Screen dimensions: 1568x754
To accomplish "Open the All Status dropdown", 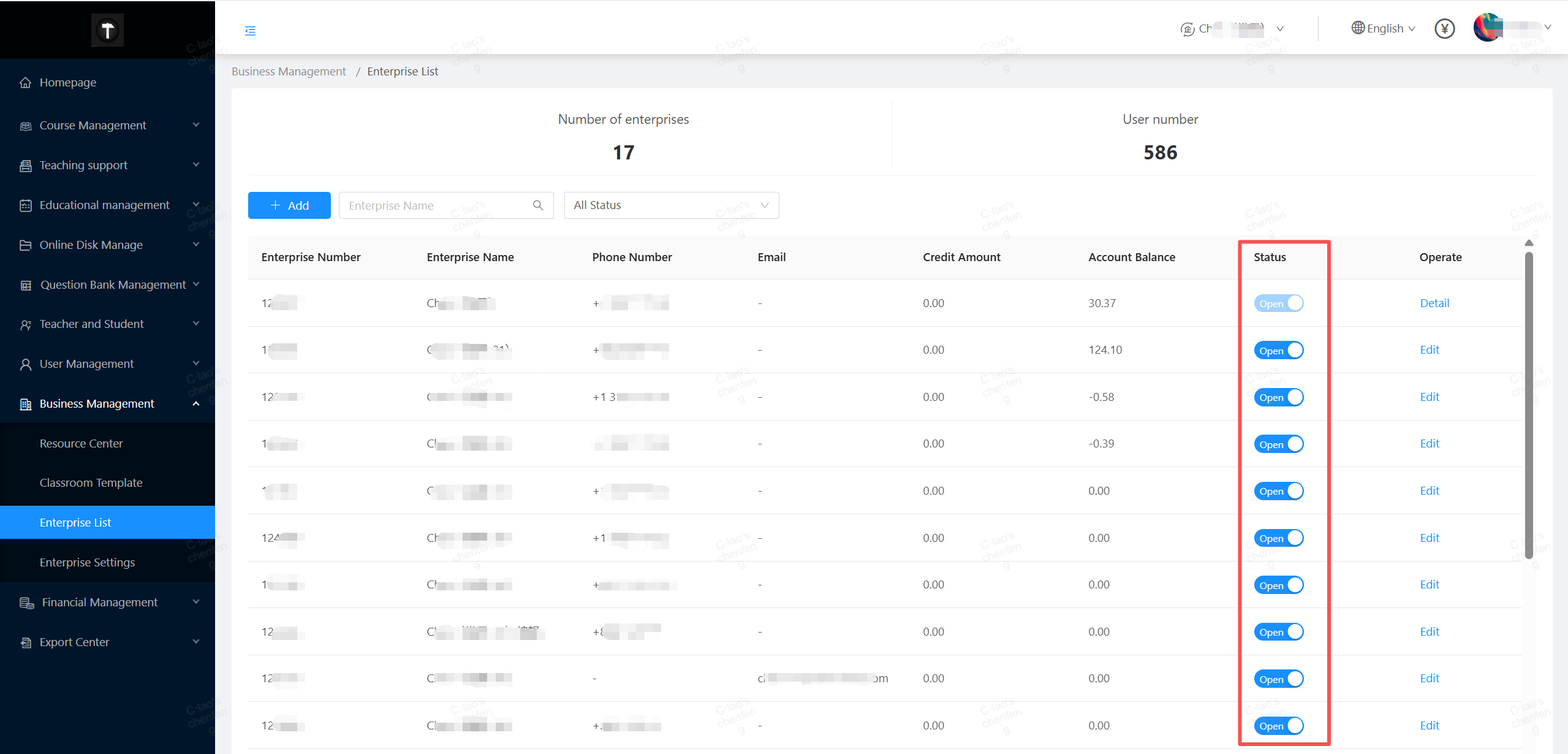I will [671, 205].
